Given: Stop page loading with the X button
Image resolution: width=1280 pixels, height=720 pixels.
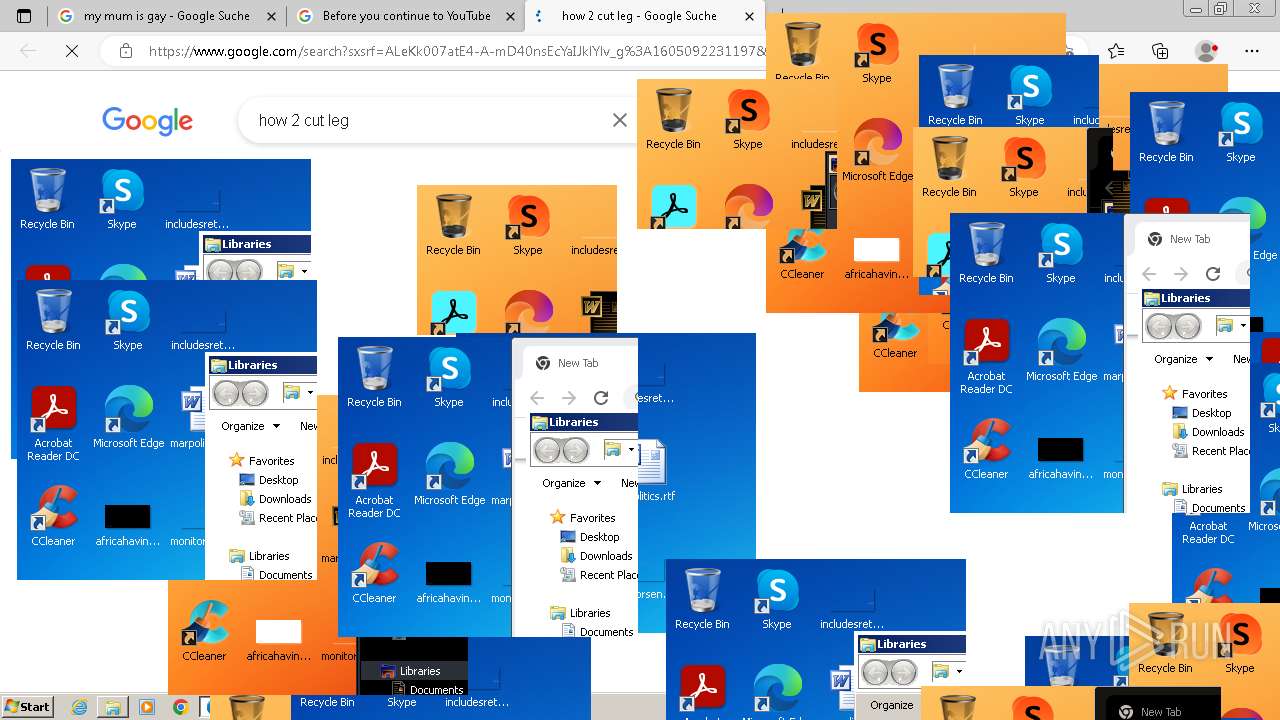Looking at the screenshot, I should pos(71,51).
